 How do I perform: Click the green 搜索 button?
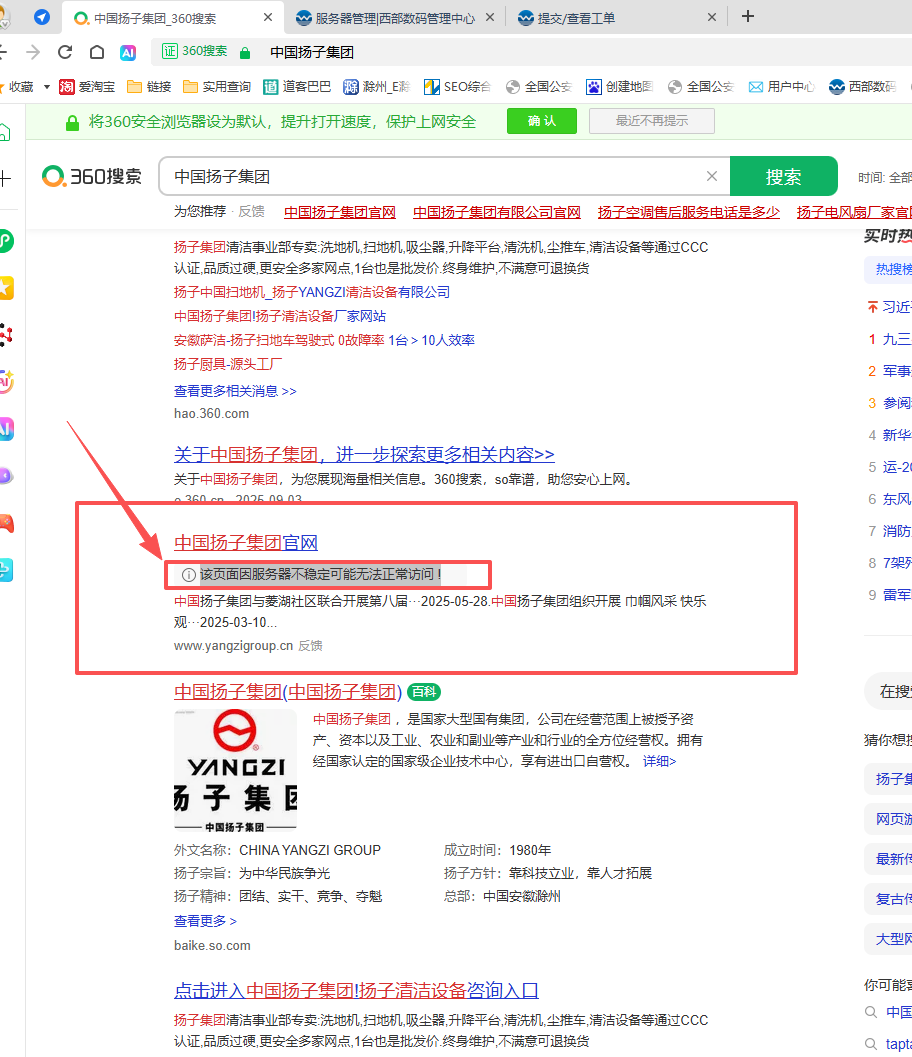point(783,177)
